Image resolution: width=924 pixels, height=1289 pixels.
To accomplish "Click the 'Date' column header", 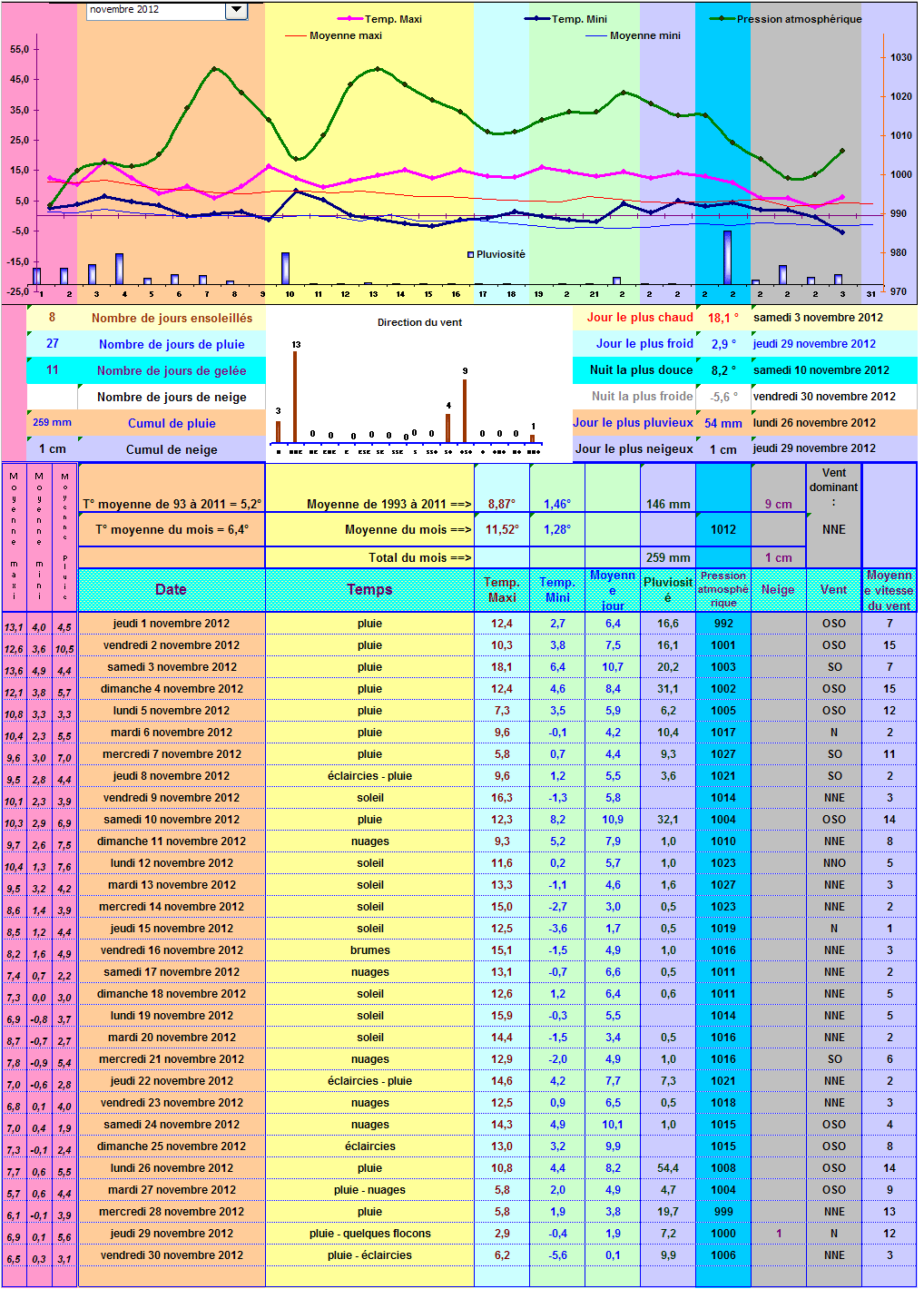I will pyautogui.click(x=172, y=590).
